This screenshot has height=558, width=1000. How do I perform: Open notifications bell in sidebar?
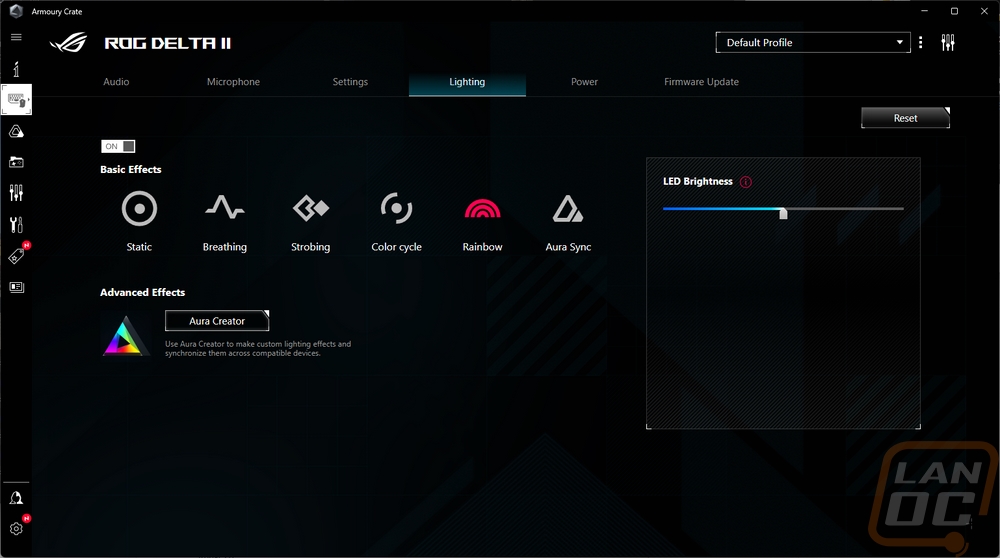click(x=17, y=498)
